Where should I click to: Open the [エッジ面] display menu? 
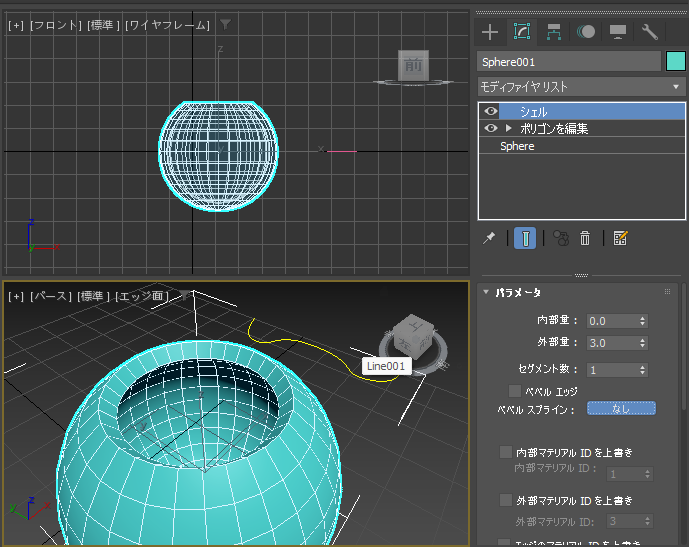(x=142, y=297)
